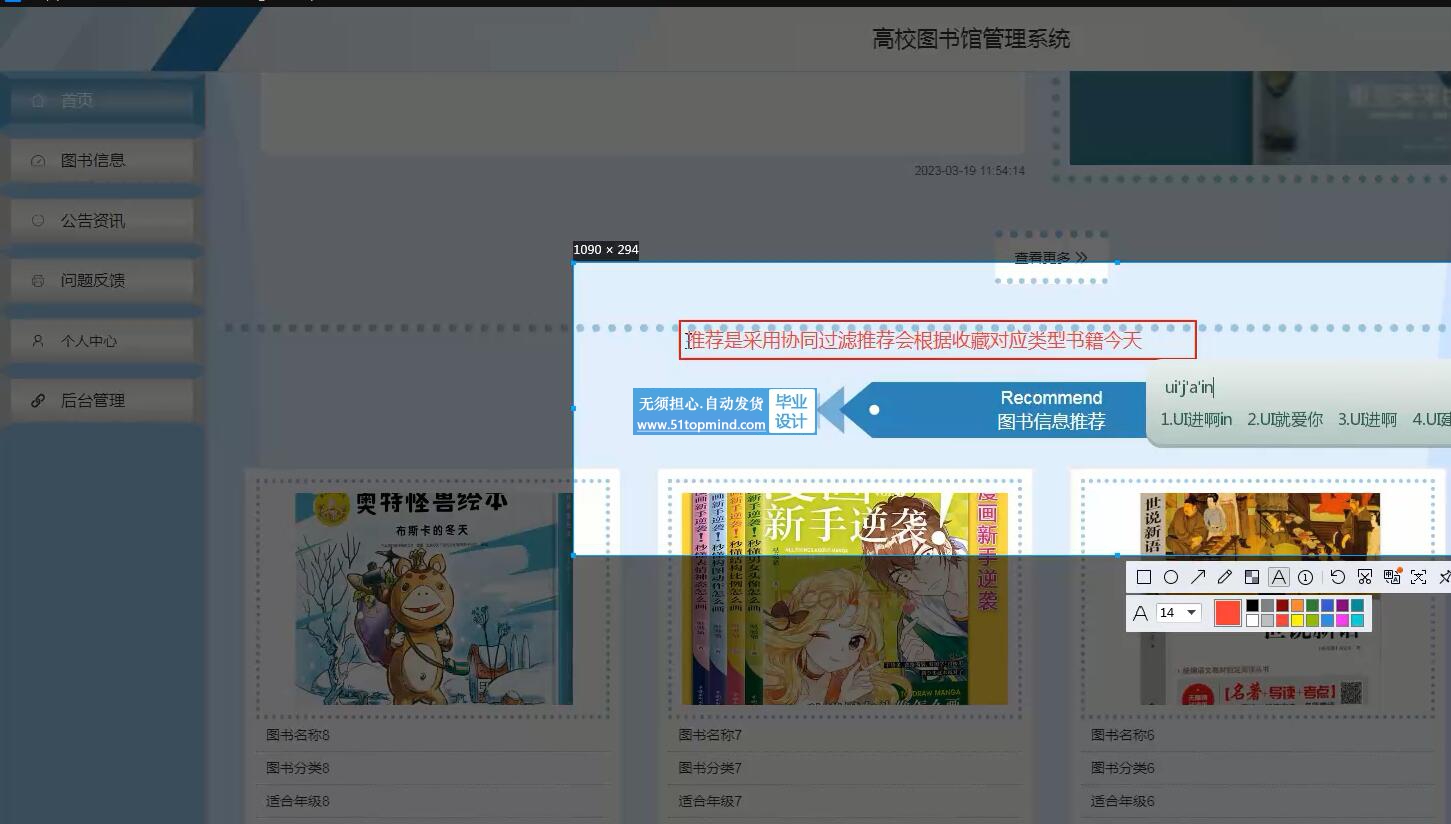This screenshot has width=1451, height=824.
Task: Click the user icon beside 个人中心
Action: point(38,340)
